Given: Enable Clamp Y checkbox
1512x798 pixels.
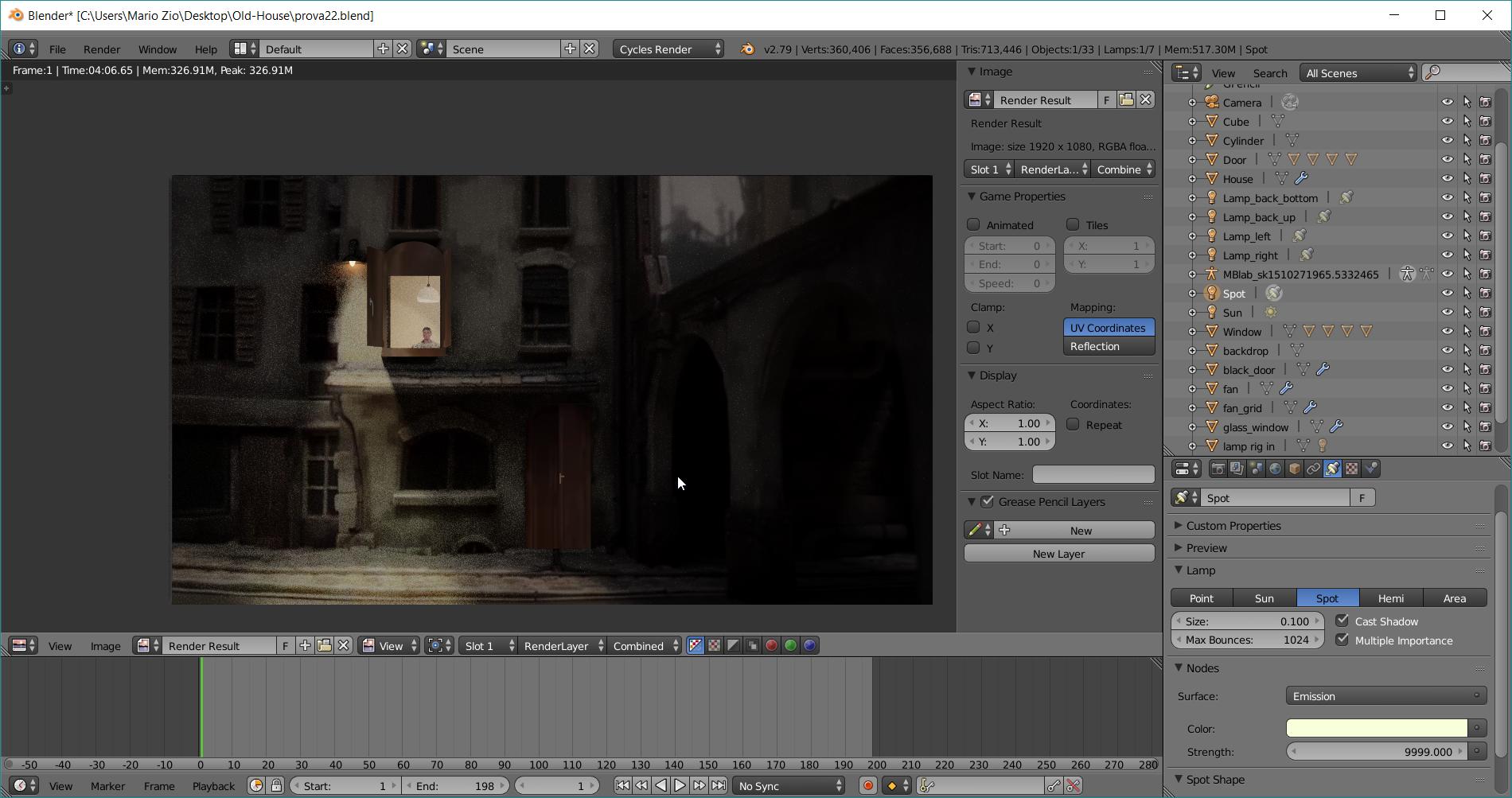Looking at the screenshot, I should pyautogui.click(x=973, y=348).
